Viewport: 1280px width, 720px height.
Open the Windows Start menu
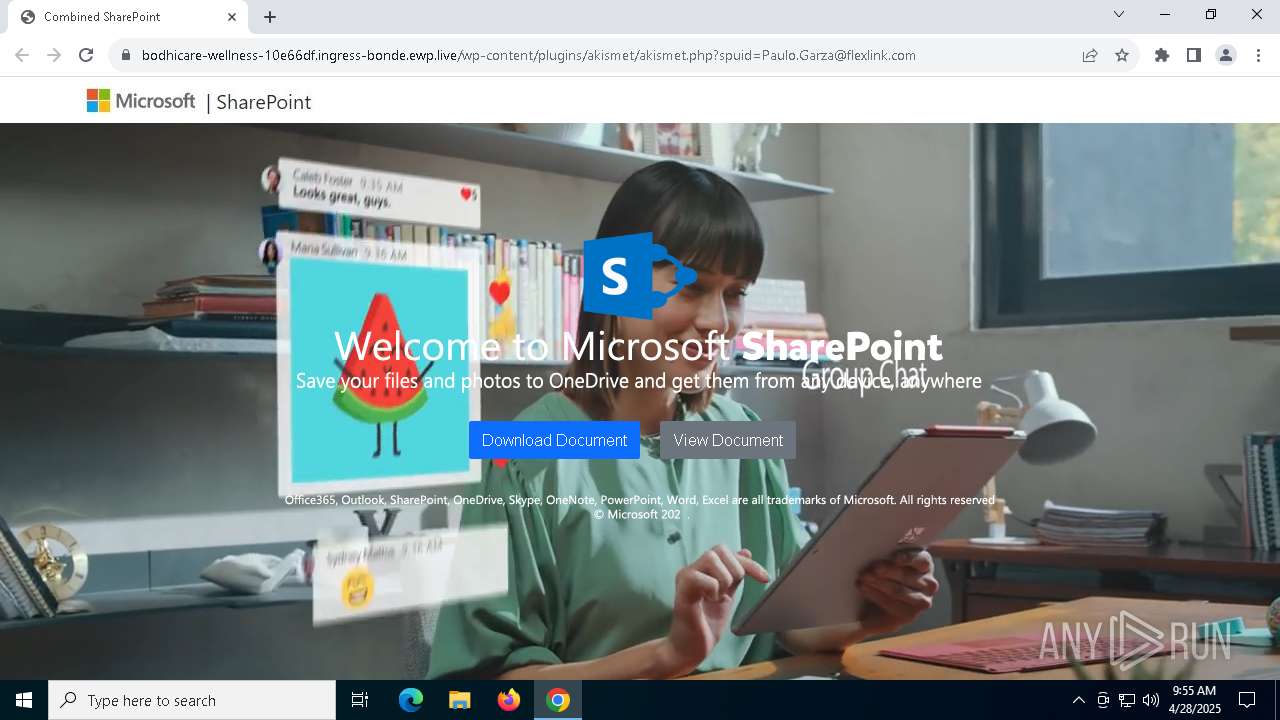coord(24,700)
